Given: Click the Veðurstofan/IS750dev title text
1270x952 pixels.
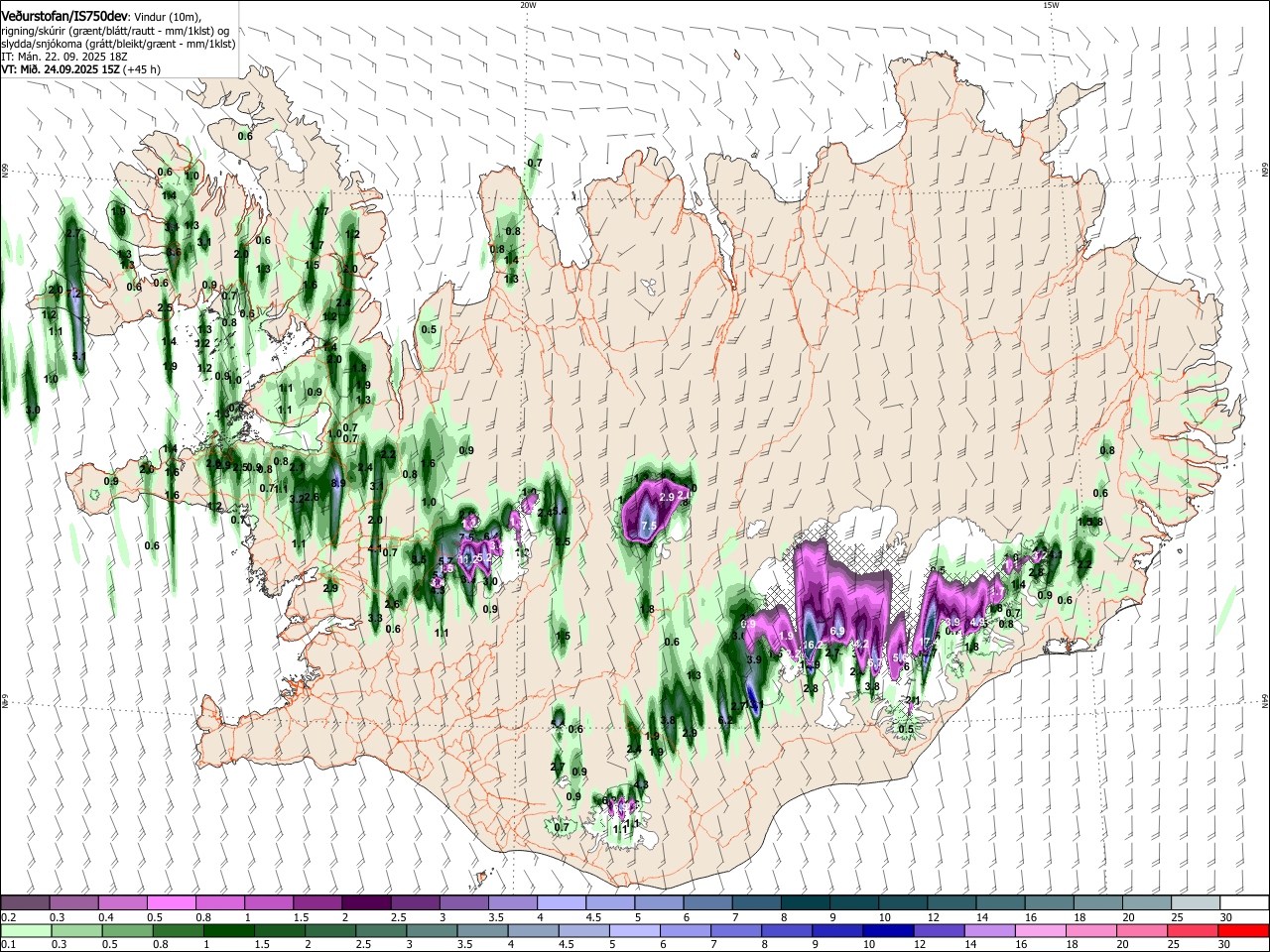Looking at the screenshot, I should (x=64, y=16).
